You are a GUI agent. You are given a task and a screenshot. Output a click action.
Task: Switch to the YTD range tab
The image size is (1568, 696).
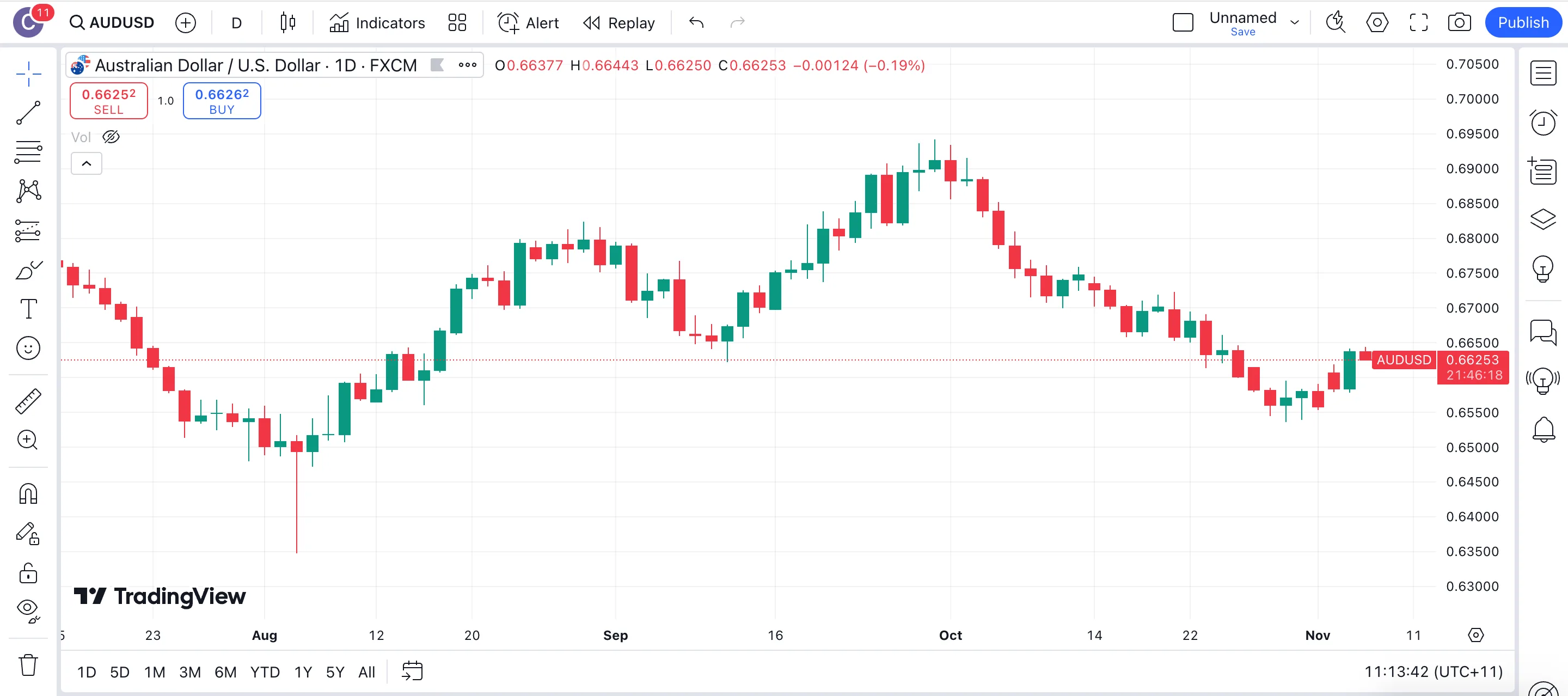pyautogui.click(x=265, y=672)
